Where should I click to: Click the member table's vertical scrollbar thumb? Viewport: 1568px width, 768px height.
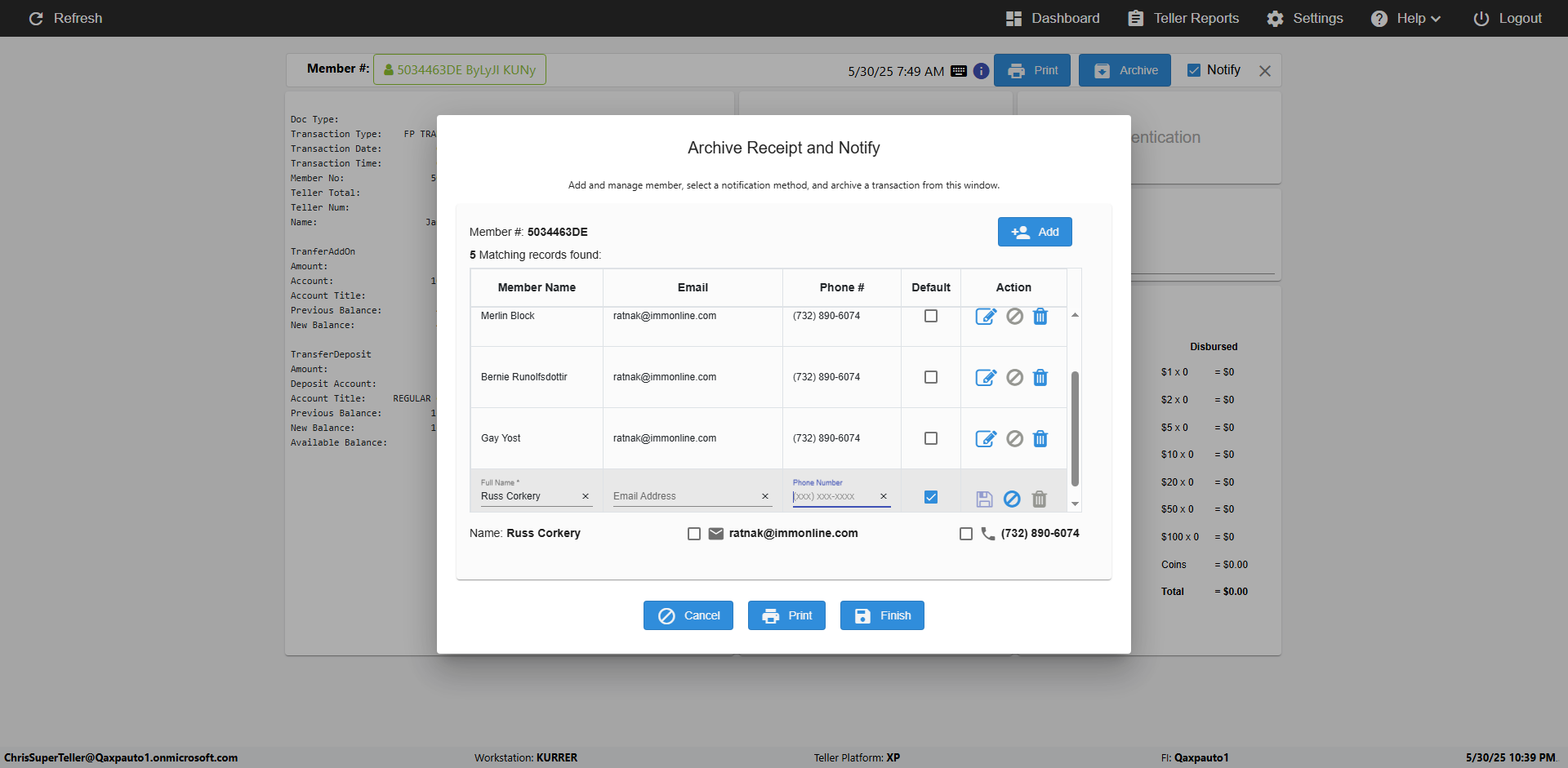pos(1075,428)
